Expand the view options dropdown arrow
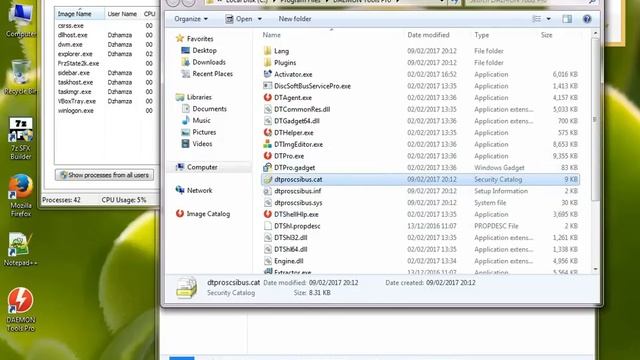This screenshot has width=640, height=360. 548,19
